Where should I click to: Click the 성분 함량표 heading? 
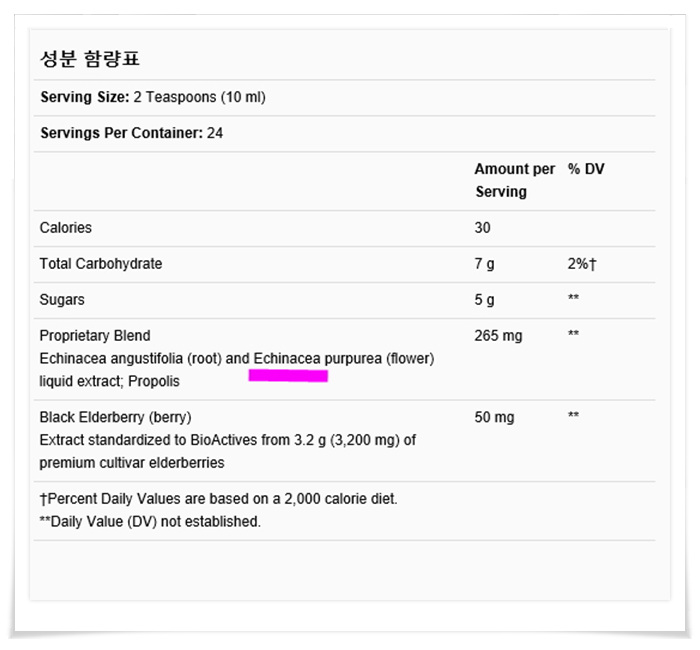pyautogui.click(x=90, y=58)
